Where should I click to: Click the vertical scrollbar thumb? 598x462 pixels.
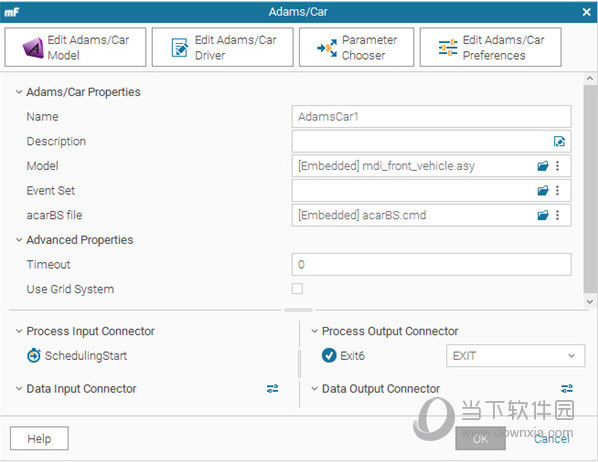coord(590,189)
